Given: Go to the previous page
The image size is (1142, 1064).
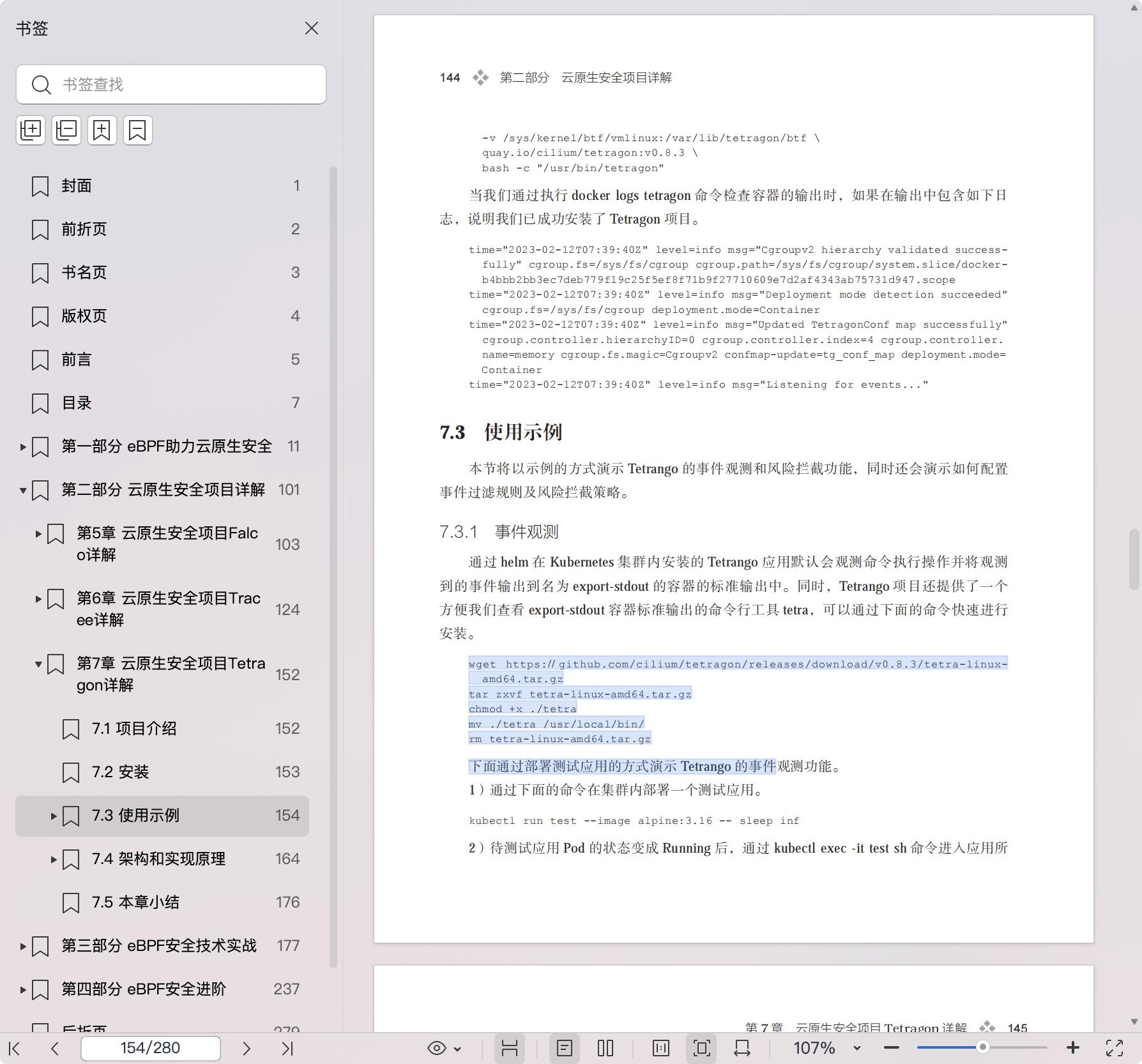Looking at the screenshot, I should click(55, 1048).
